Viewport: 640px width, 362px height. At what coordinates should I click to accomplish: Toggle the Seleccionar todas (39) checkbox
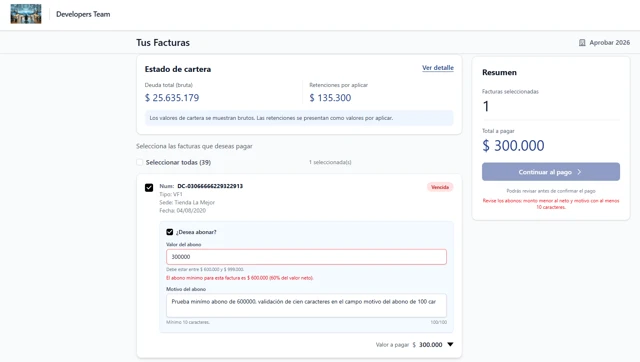[x=140, y=162]
